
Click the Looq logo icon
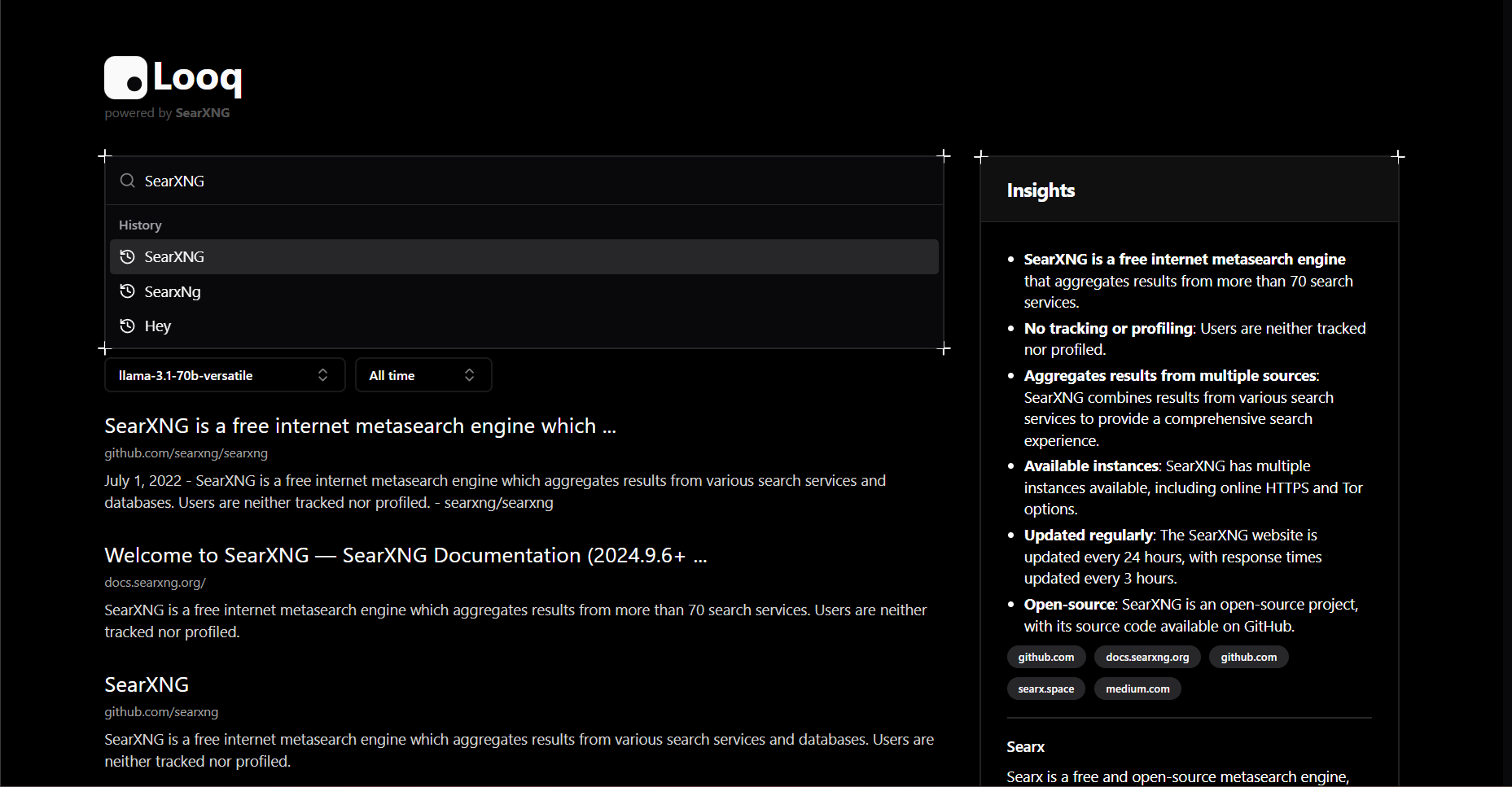(125, 77)
